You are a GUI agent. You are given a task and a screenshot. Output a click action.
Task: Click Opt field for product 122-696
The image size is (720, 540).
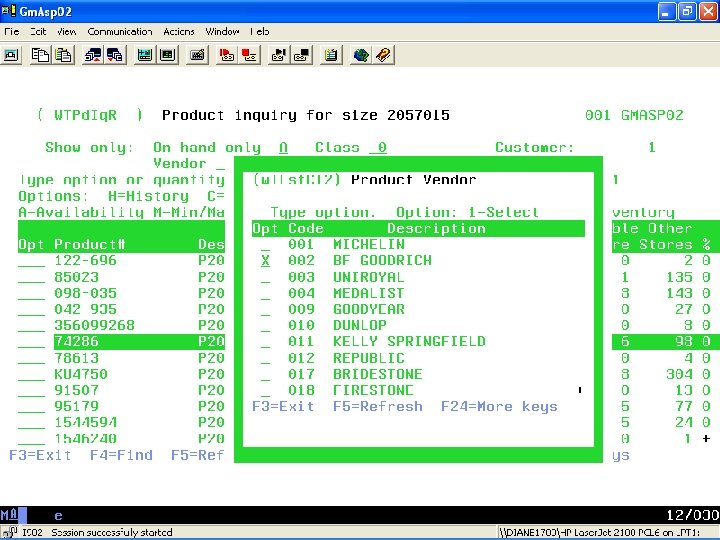(x=31, y=261)
